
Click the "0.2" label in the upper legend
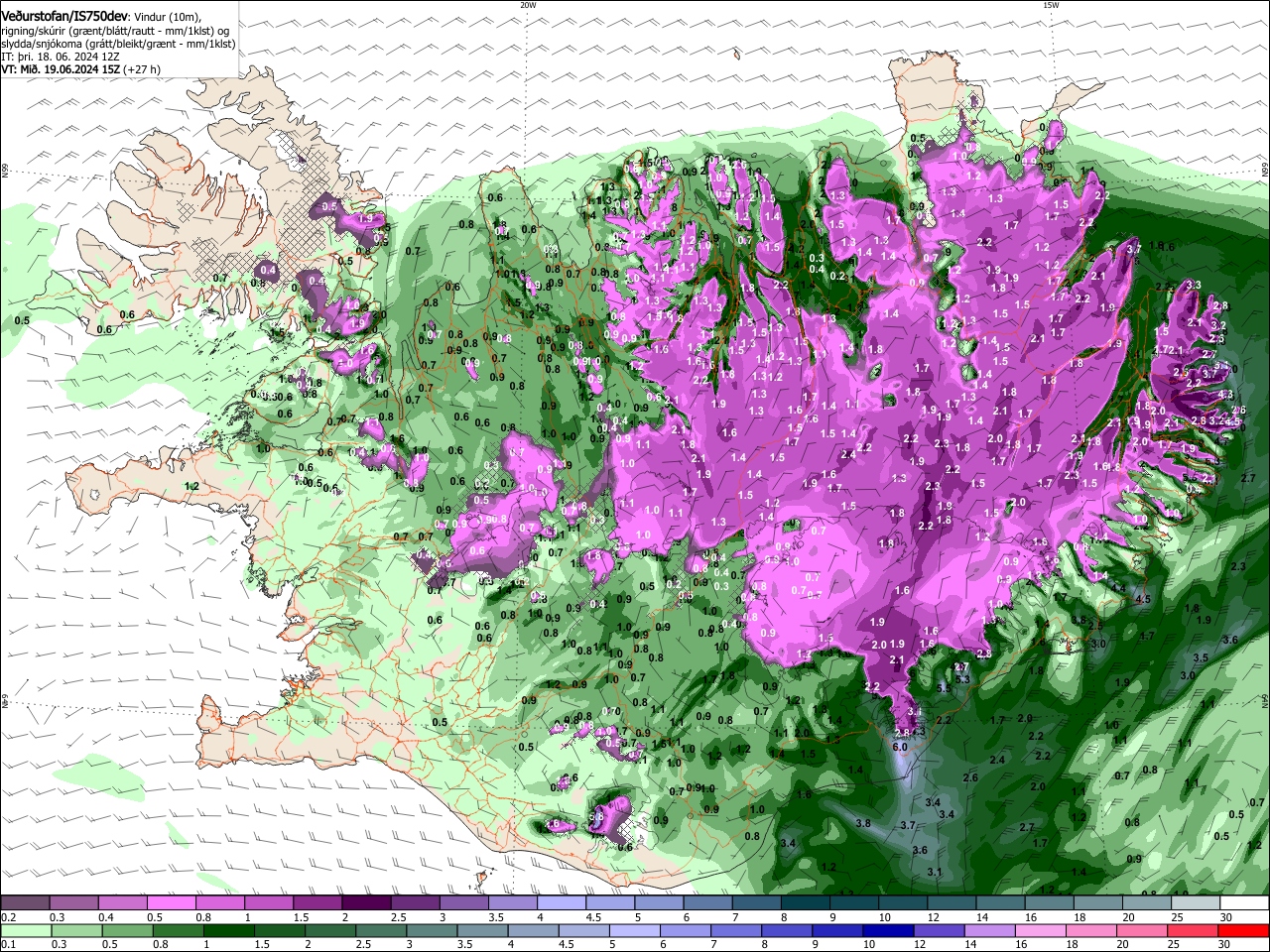pyautogui.click(x=8, y=917)
